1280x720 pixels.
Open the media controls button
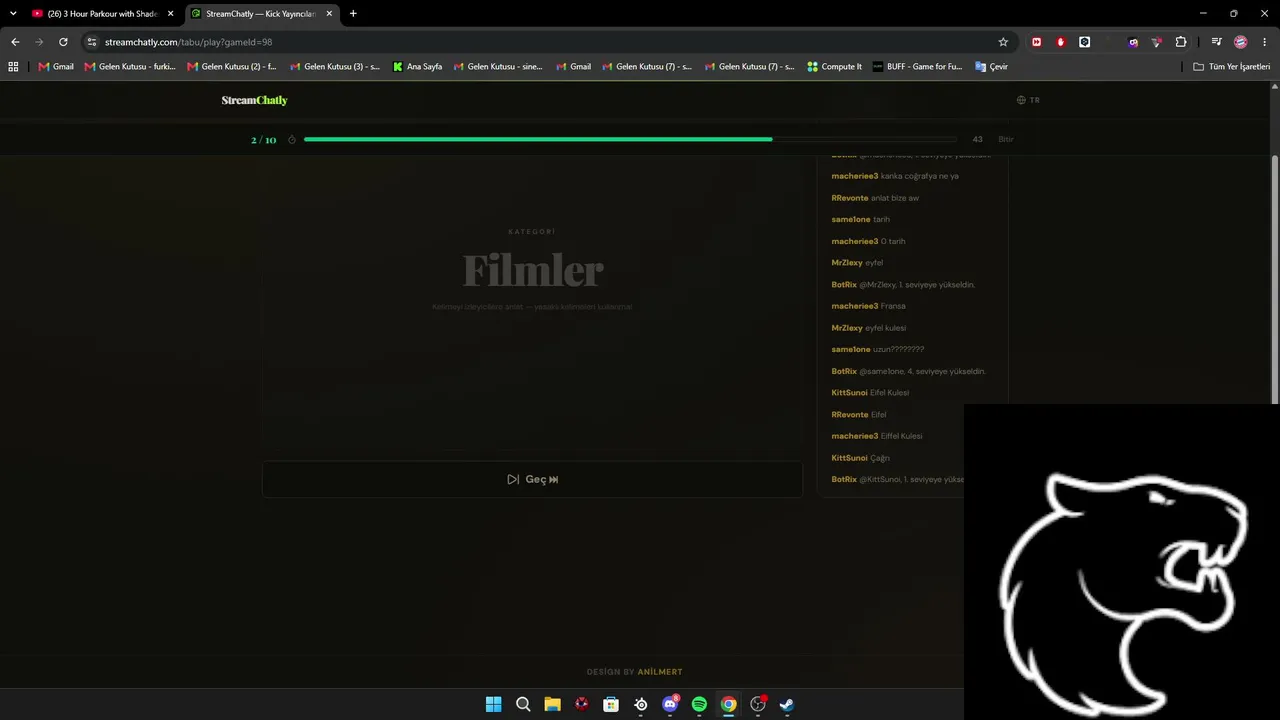pos(1216,42)
